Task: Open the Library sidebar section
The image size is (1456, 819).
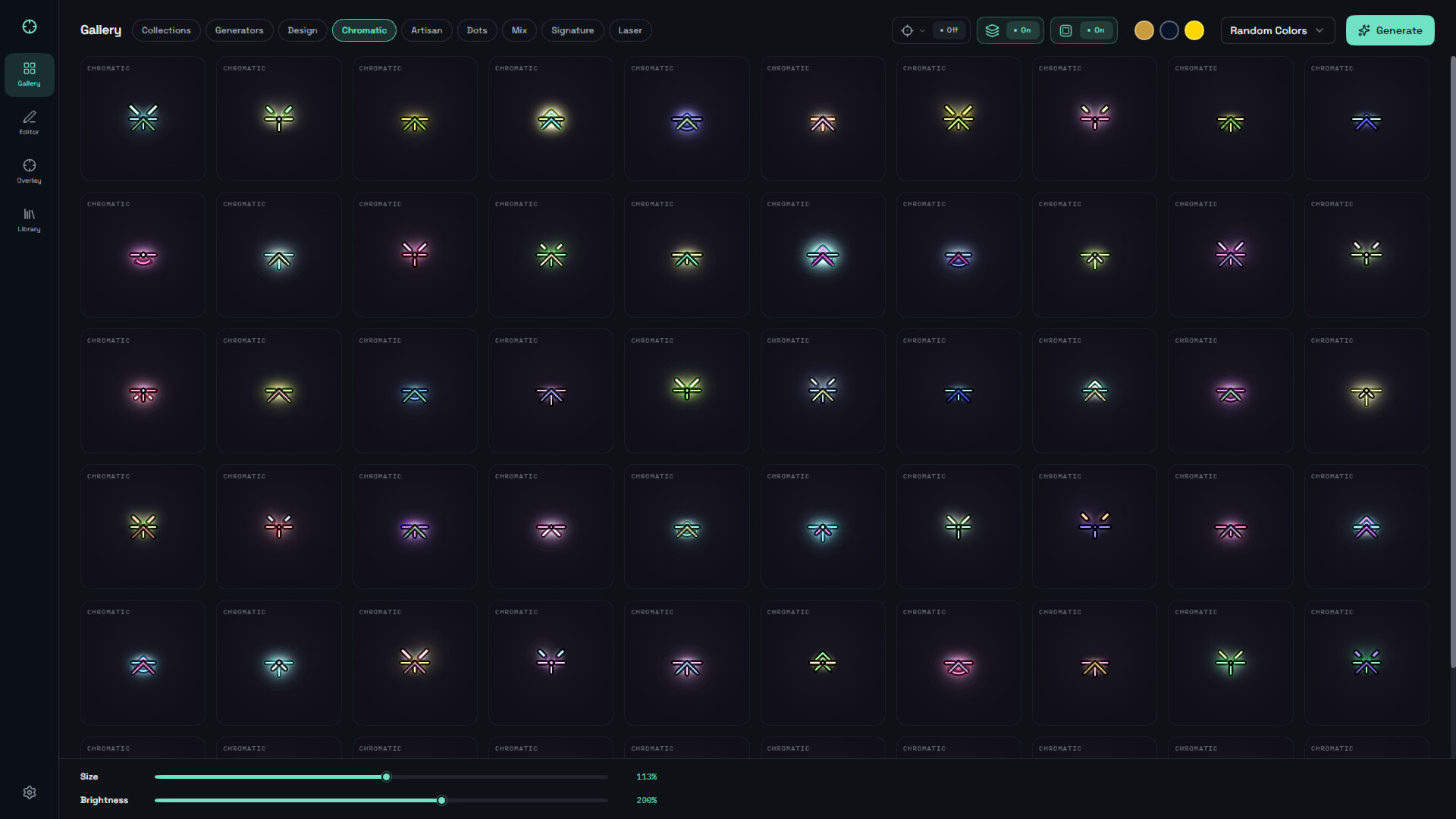Action: (29, 219)
